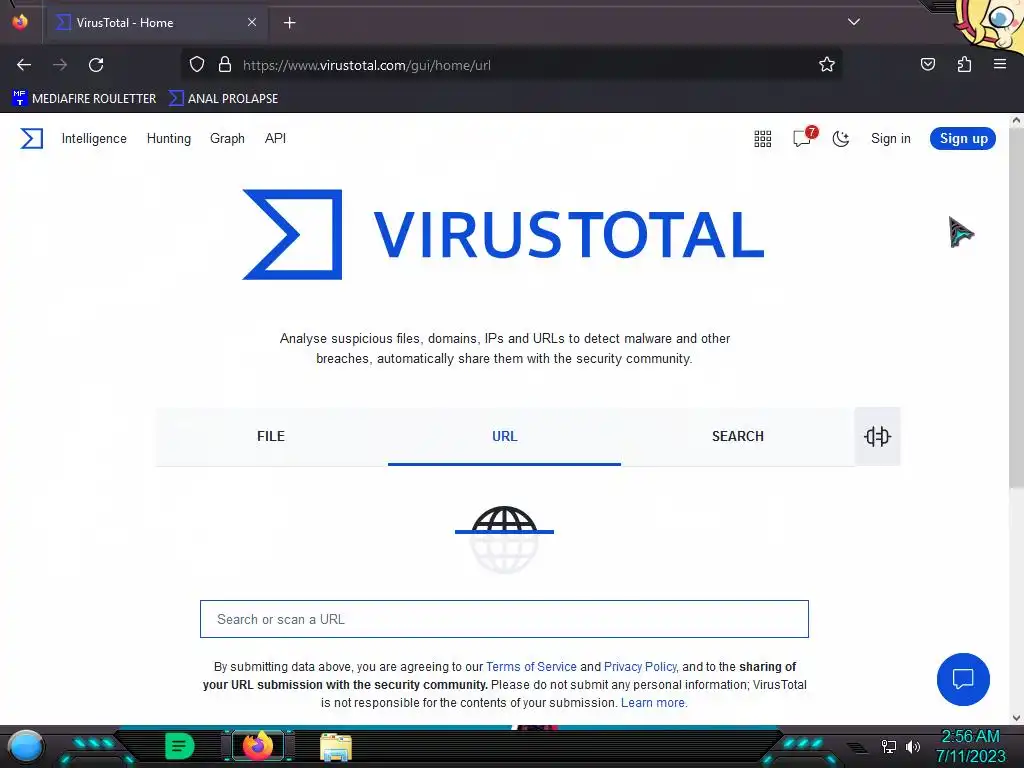This screenshot has width=1024, height=768.
Task: Focus the Search or scan a URL field
Action: pyautogui.click(x=504, y=619)
